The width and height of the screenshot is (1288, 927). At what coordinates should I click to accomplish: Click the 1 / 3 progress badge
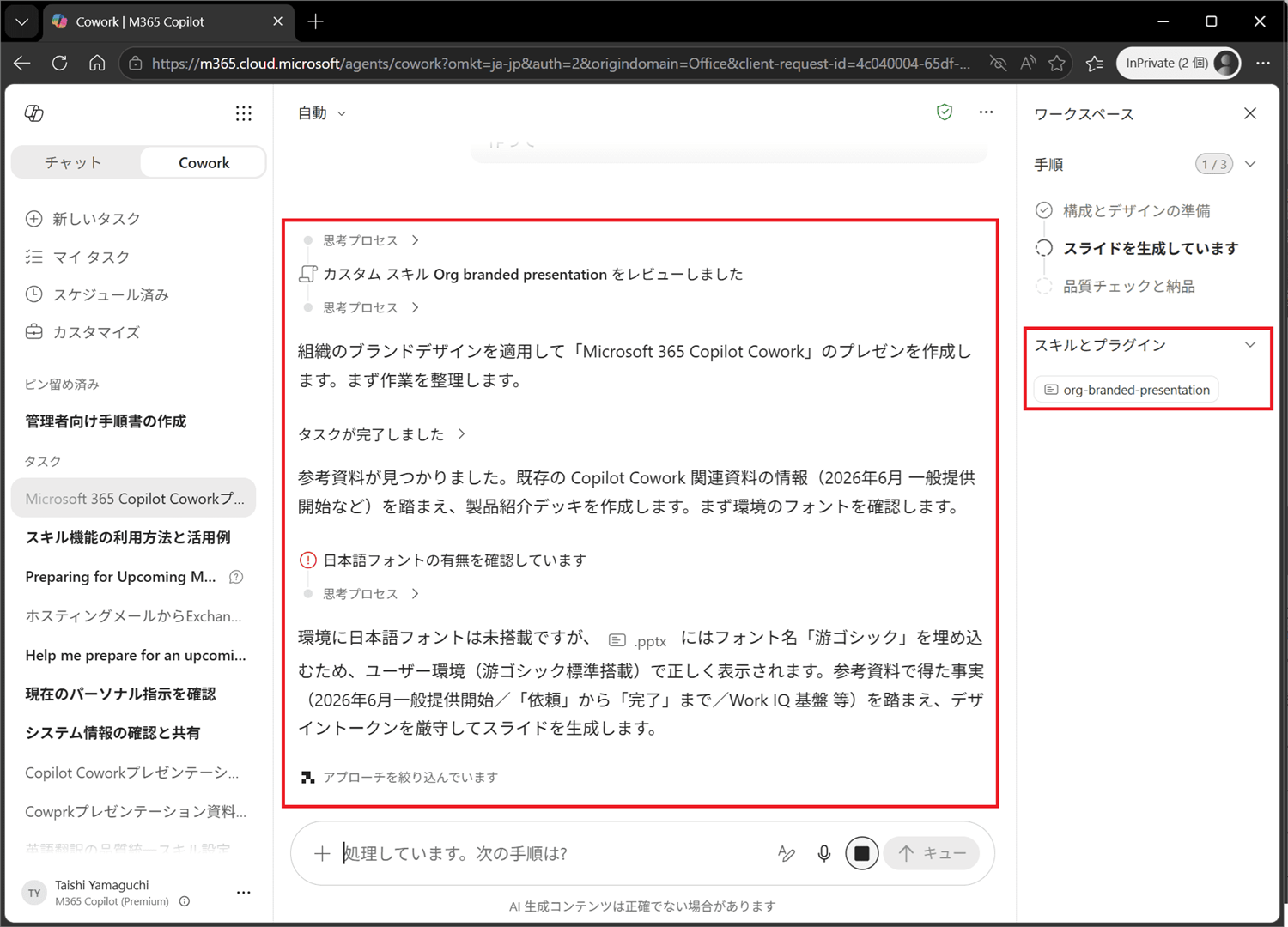point(1214,164)
